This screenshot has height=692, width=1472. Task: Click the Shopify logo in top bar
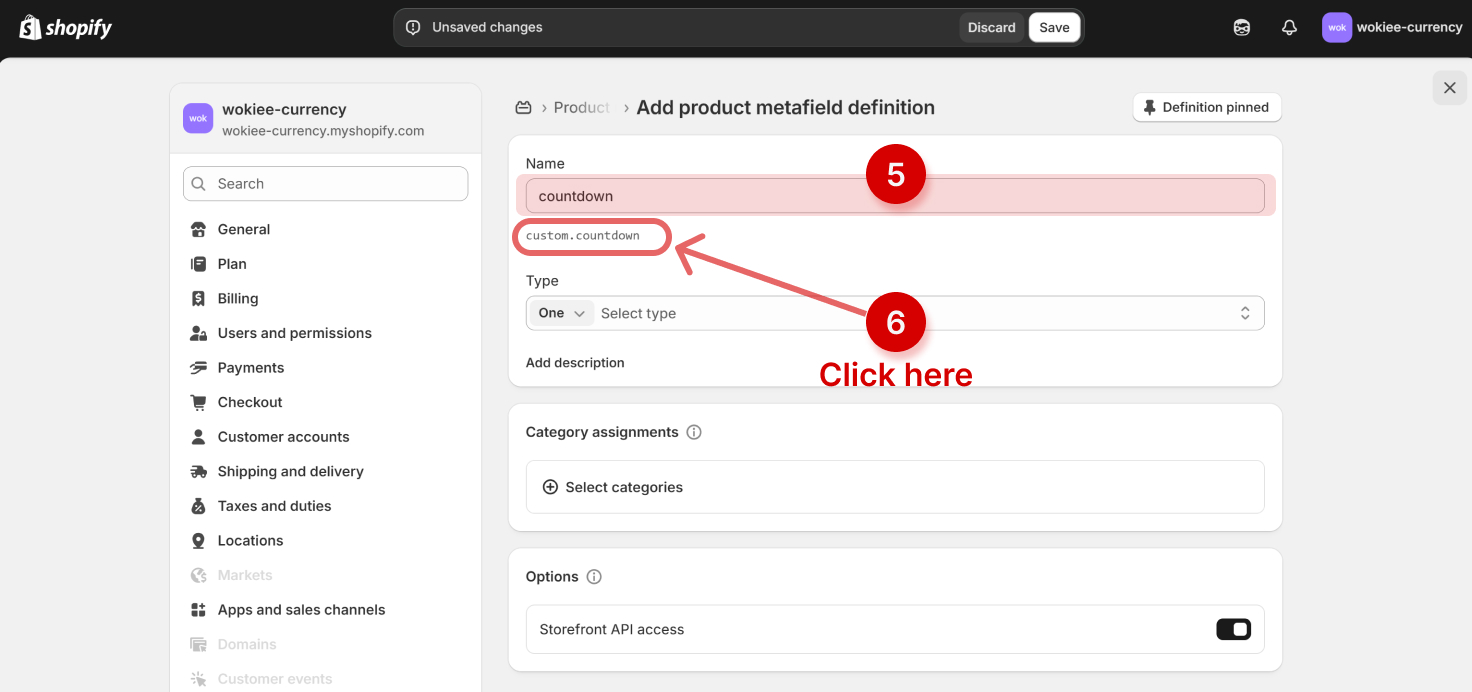click(66, 27)
